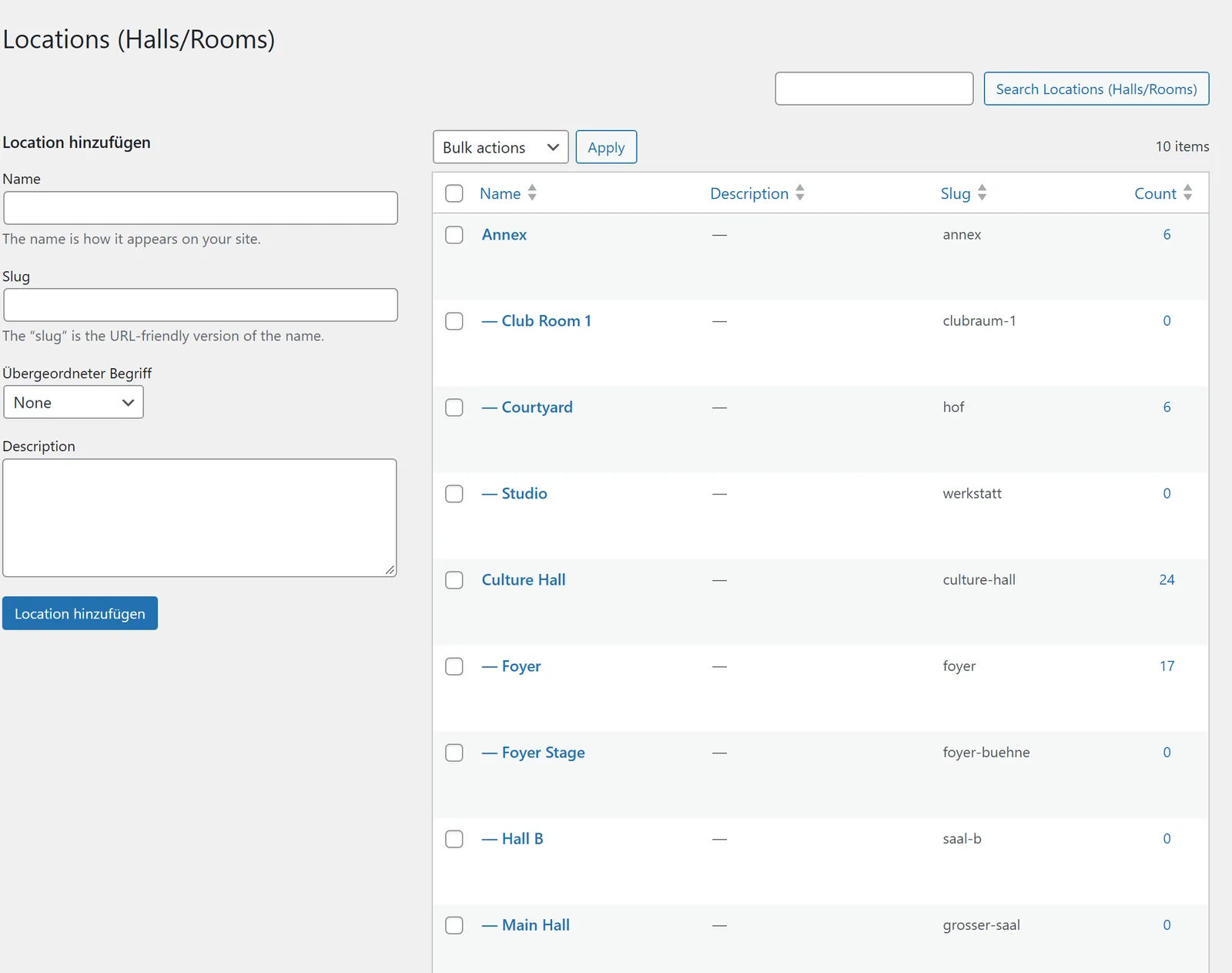Click the Slug column header link

(x=956, y=193)
